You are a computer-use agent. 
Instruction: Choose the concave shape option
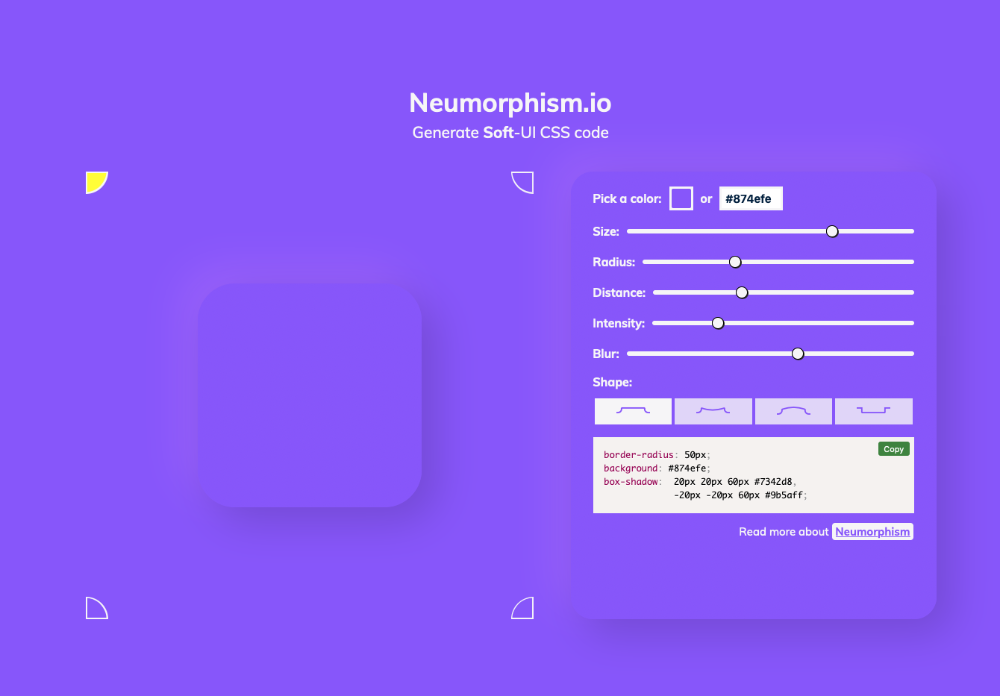click(713, 411)
